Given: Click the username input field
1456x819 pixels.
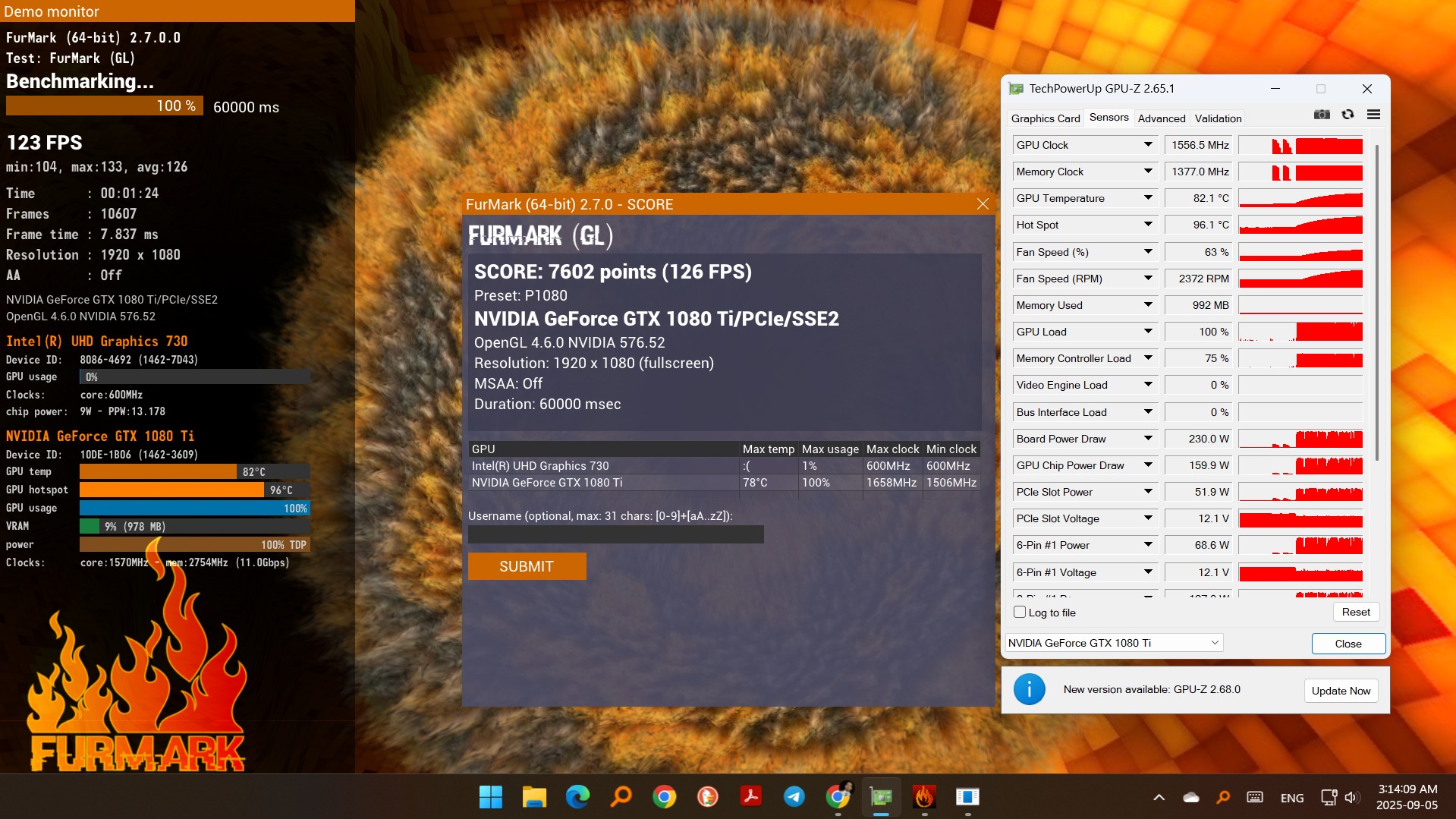Looking at the screenshot, I should (x=615, y=534).
